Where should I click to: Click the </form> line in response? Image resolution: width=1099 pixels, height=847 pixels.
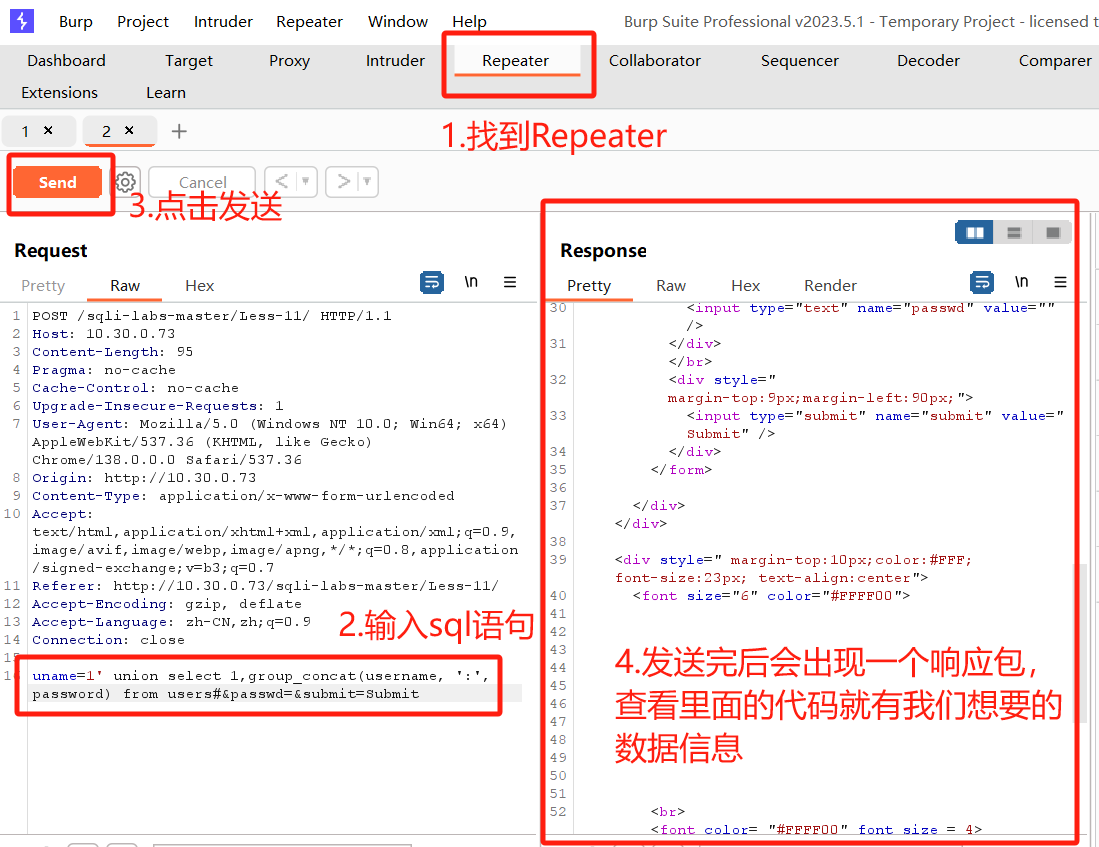click(681, 470)
